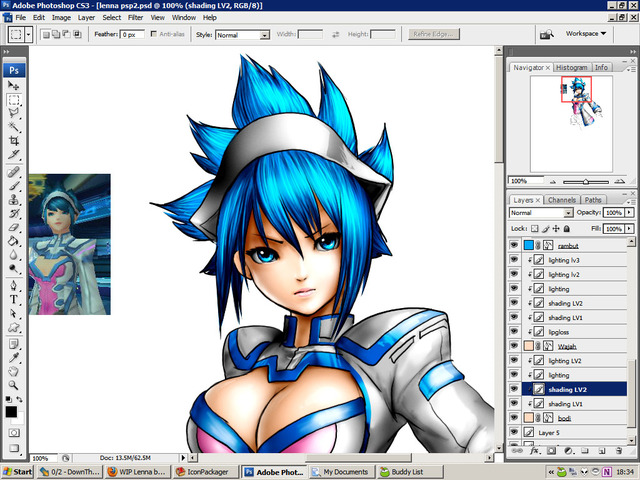This screenshot has height=480, width=640.
Task: Hide the bodi layer
Action: click(x=514, y=418)
